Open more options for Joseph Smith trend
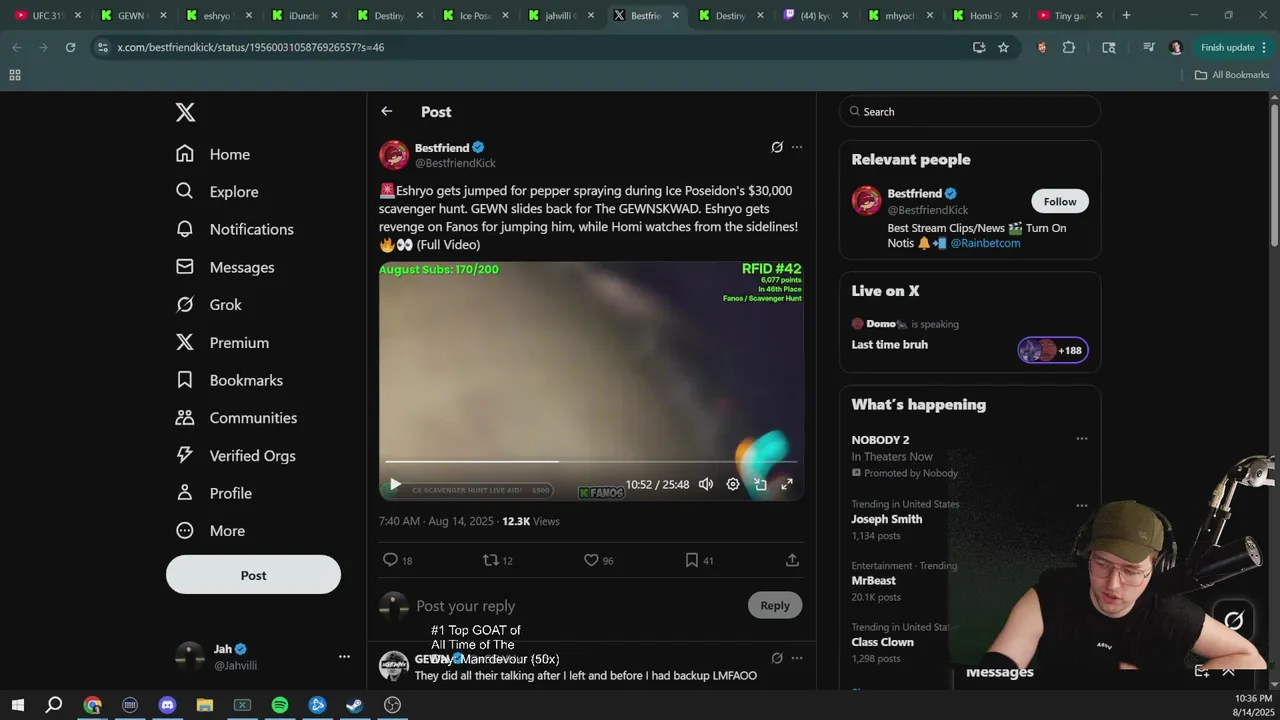Viewport: 1280px width, 720px height. point(1081,506)
